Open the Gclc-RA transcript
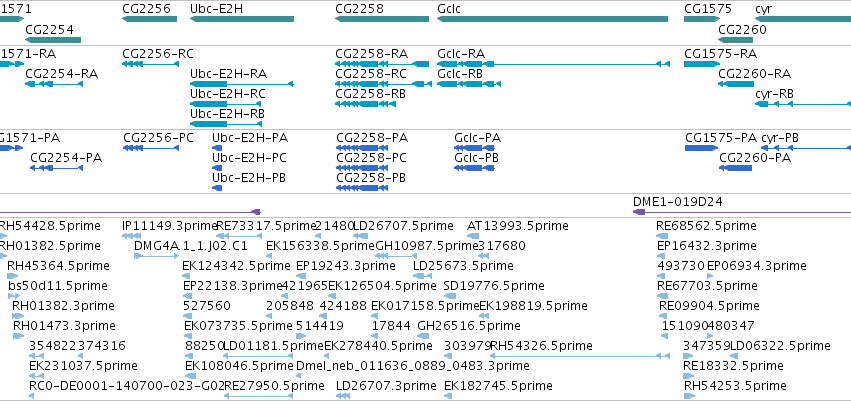The height and width of the screenshot is (401, 851). pyautogui.click(x=553, y=64)
